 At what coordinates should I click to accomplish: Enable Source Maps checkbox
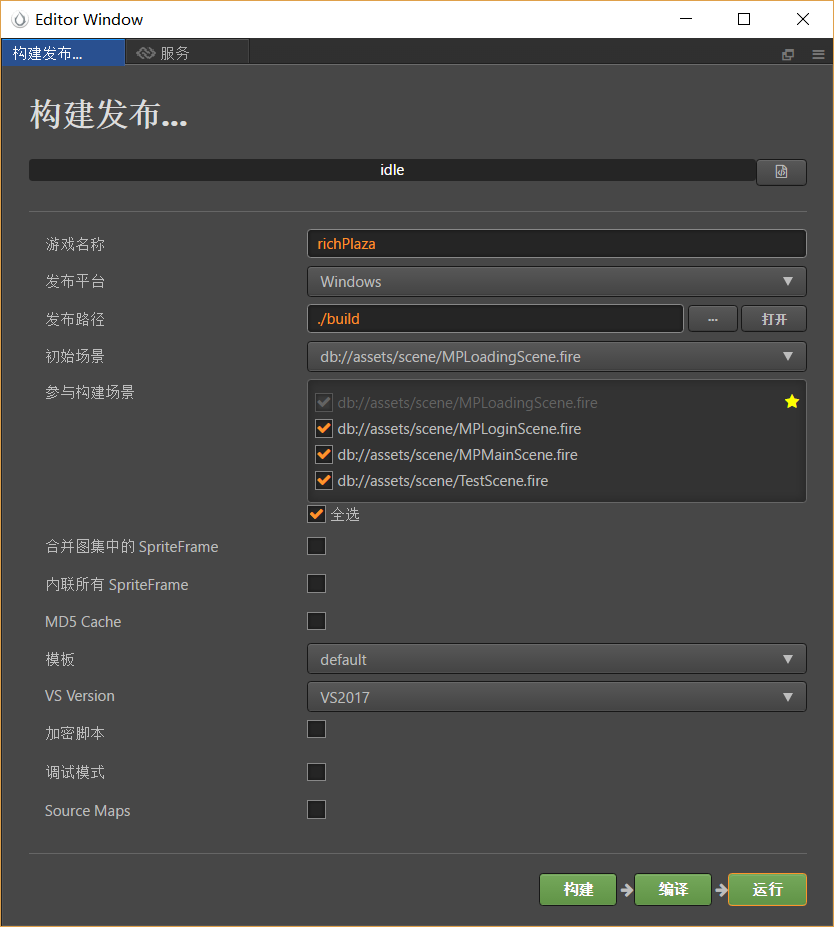click(316, 809)
